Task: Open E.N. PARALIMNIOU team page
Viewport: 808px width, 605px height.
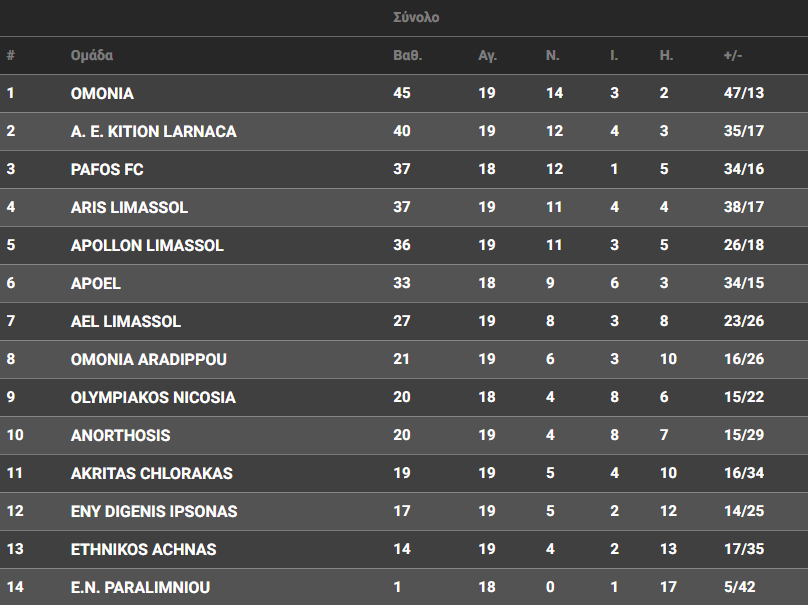Action: click(141, 587)
